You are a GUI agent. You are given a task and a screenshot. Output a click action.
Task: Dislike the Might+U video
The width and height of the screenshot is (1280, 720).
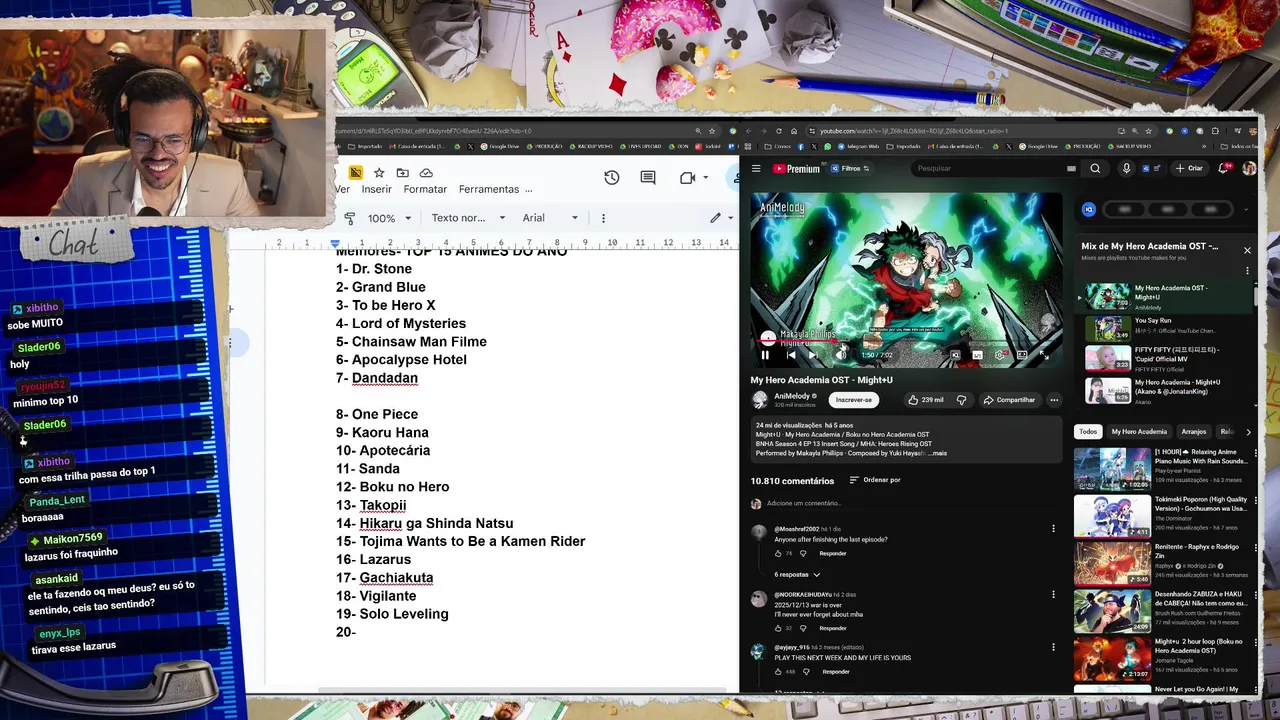click(x=961, y=400)
